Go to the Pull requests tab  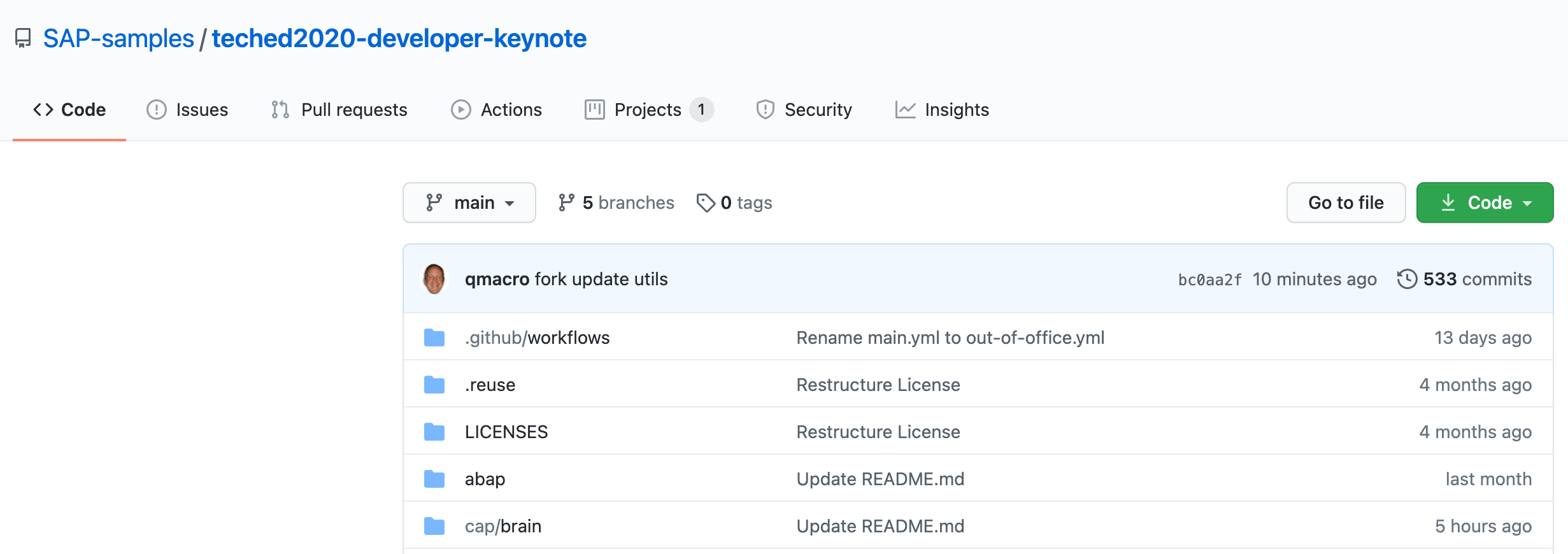tap(339, 110)
